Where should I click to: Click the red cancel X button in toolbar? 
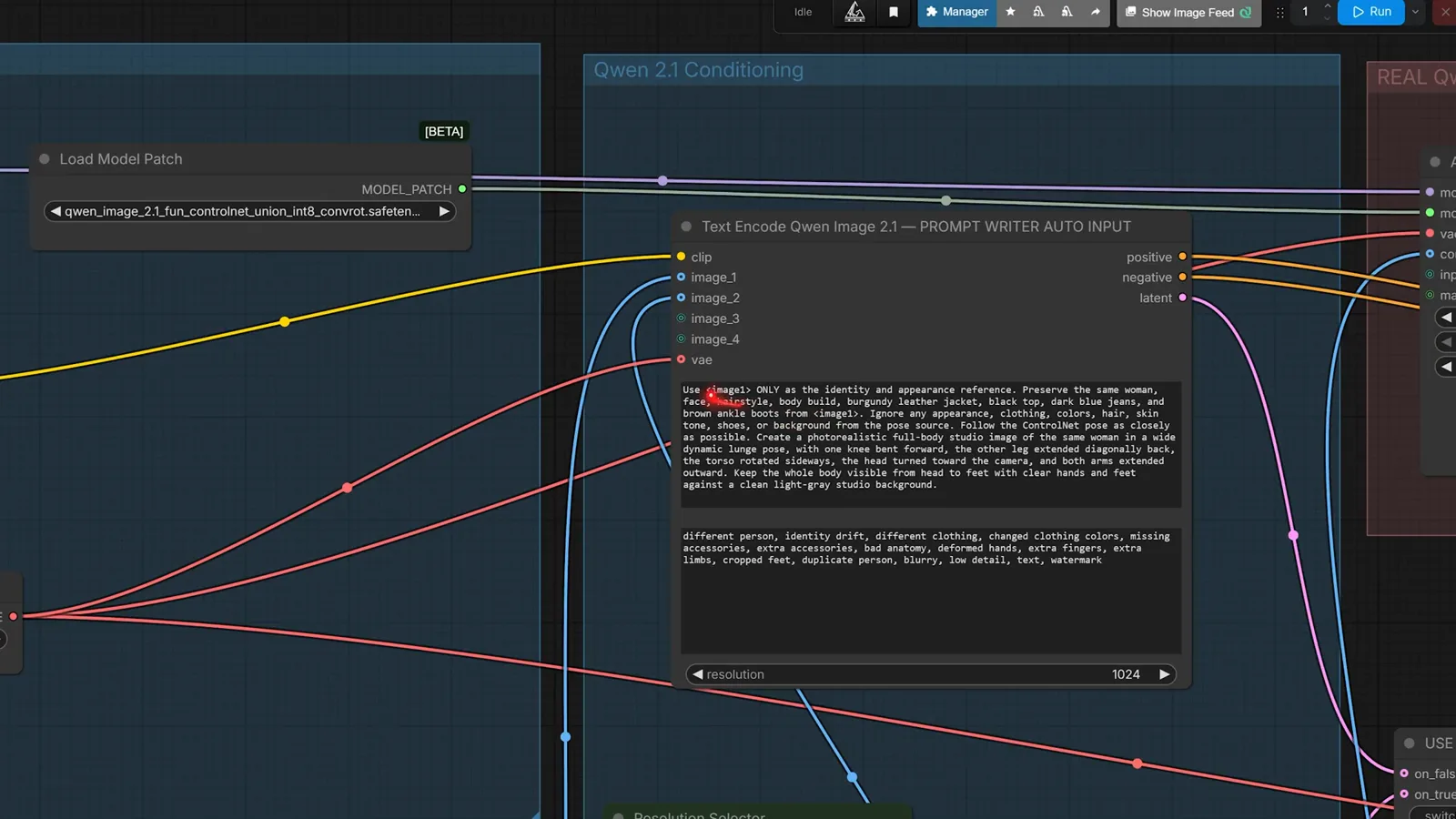pyautogui.click(x=1445, y=12)
